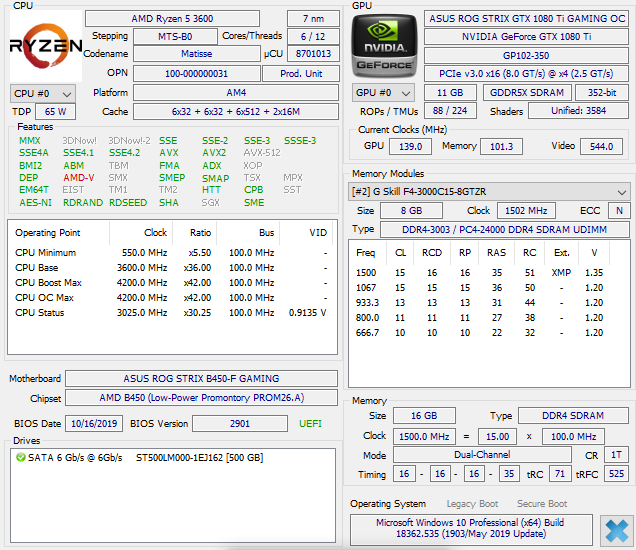Viewport: 636px width, 550px height.
Task: Click the blue X close icon
Action: tap(616, 530)
